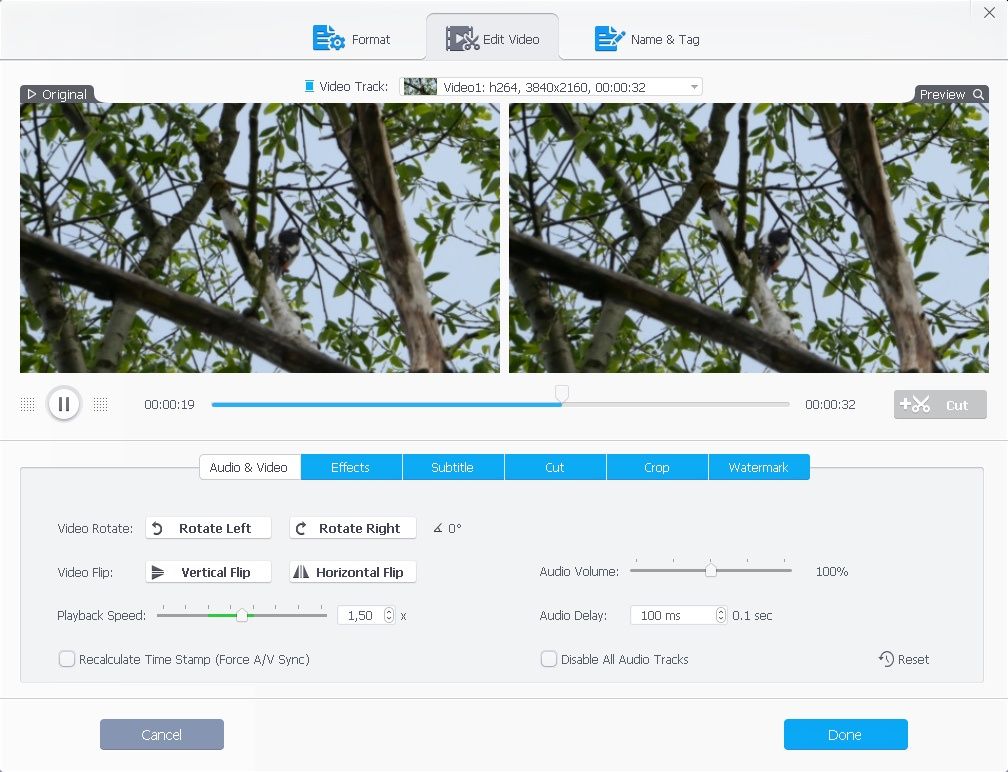This screenshot has width=1008, height=772.
Task: Switch to the Crop sub-tab
Action: click(657, 467)
